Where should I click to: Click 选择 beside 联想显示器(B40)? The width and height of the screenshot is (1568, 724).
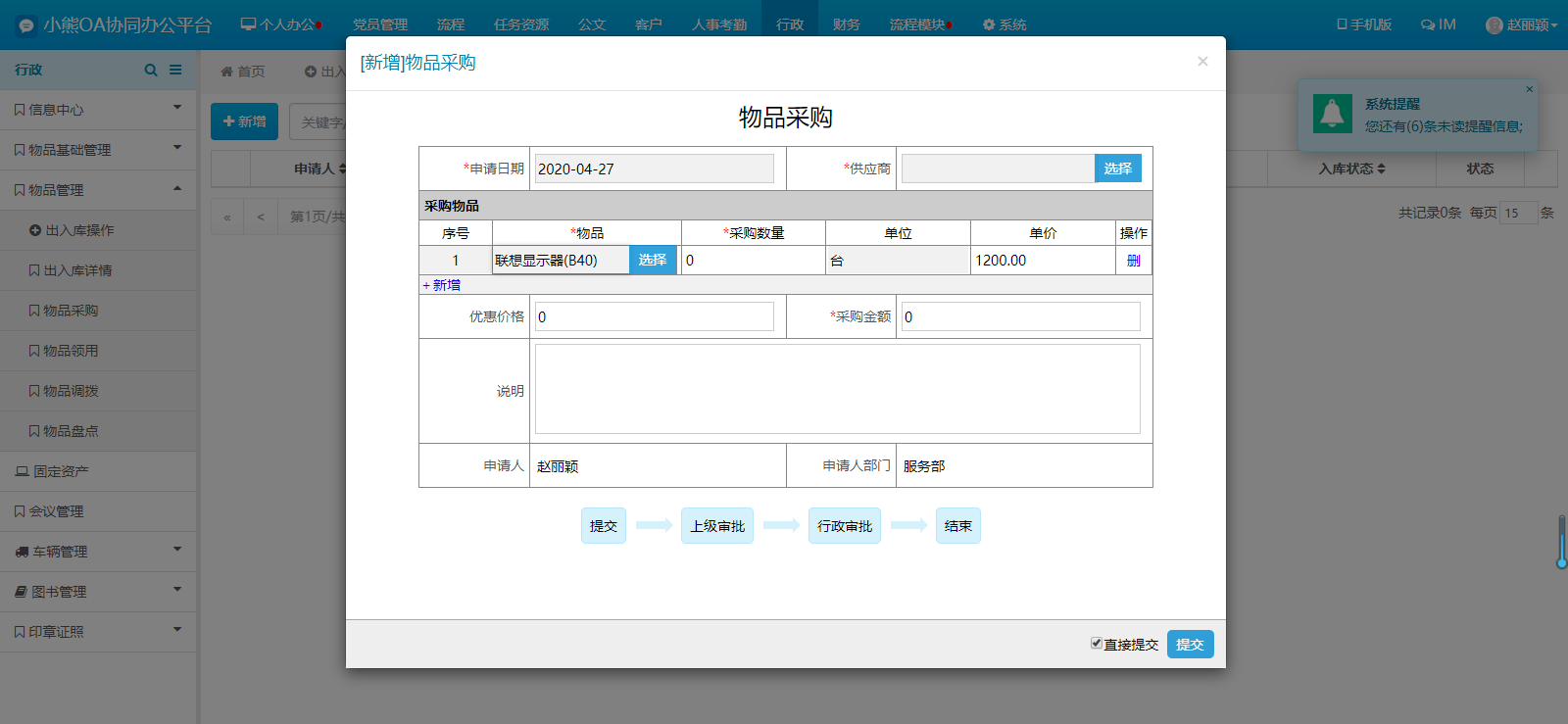pyautogui.click(x=653, y=260)
